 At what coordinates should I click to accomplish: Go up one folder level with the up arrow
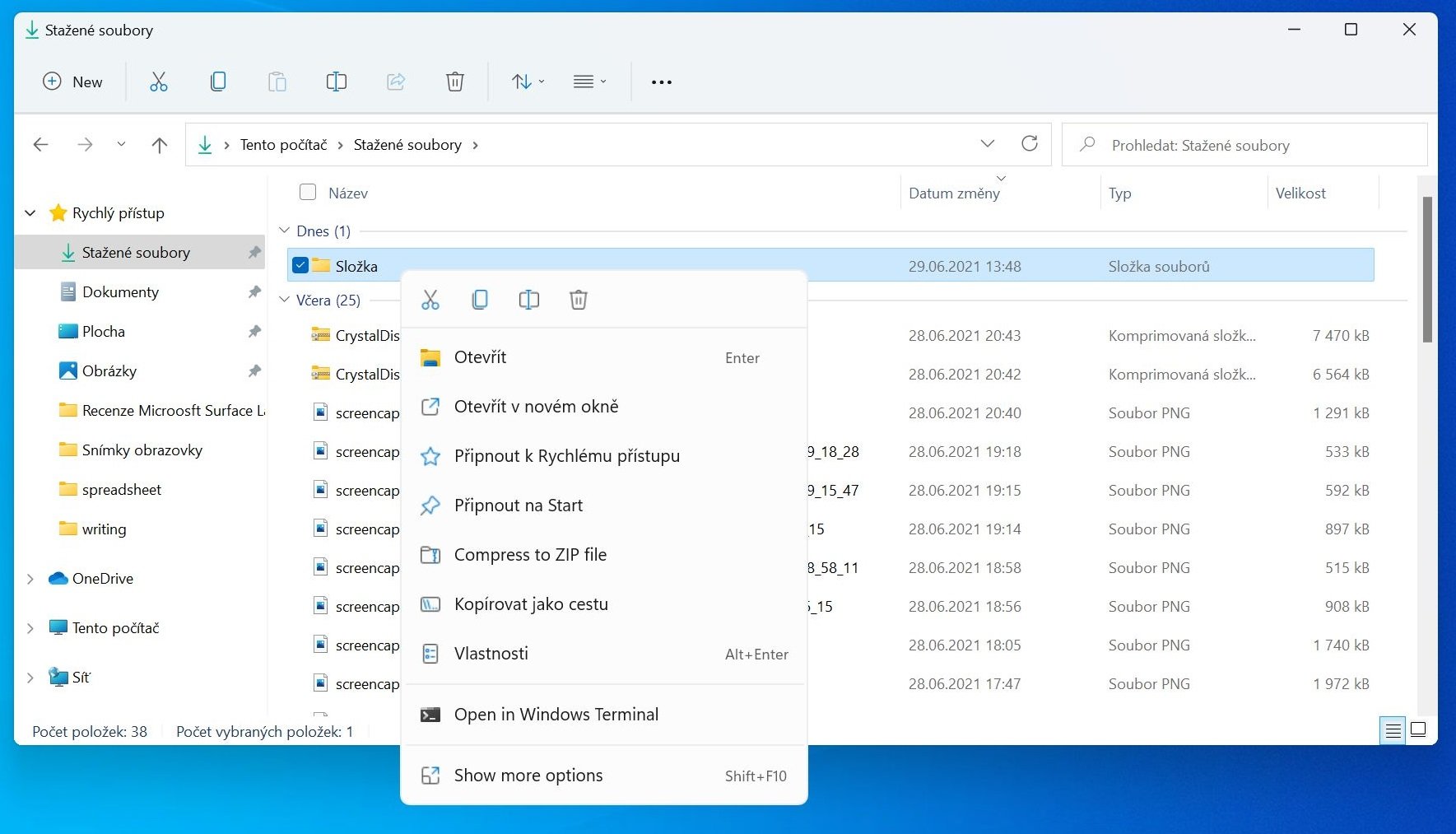pyautogui.click(x=160, y=145)
